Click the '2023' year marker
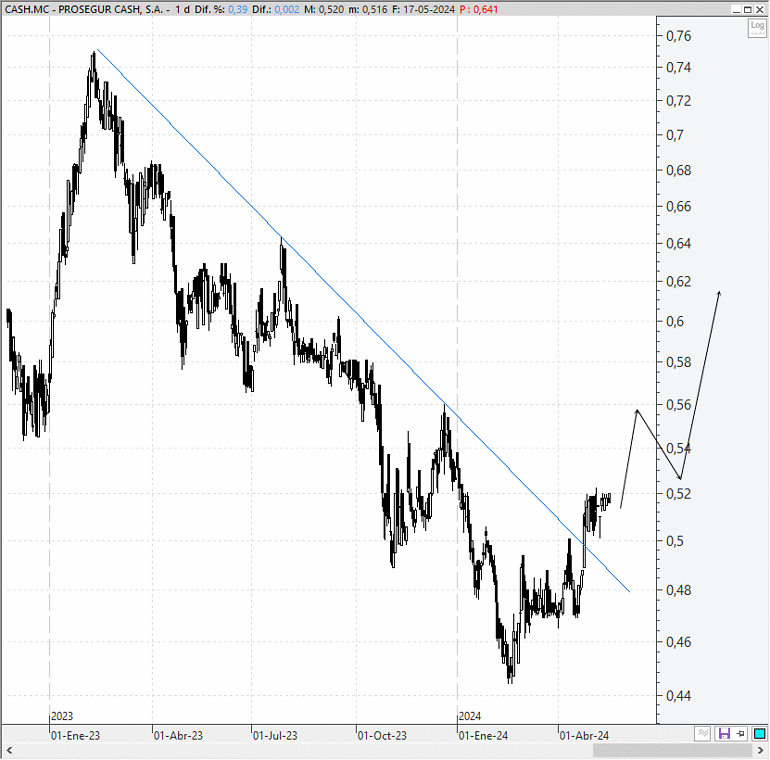Viewport: 770px width, 760px height. [x=62, y=716]
